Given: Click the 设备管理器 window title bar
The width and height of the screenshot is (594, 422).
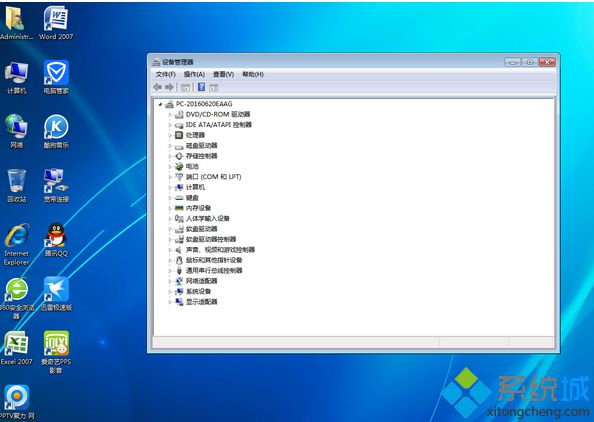Looking at the screenshot, I should tap(326, 62).
